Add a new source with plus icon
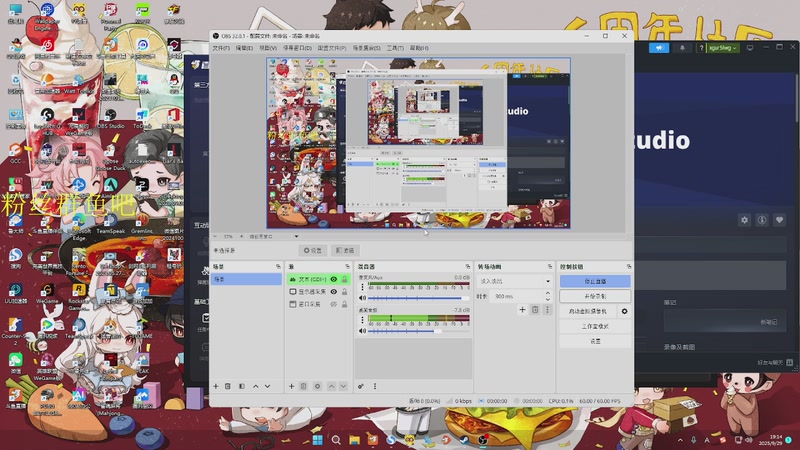This screenshot has width=800, height=450. 291,386
